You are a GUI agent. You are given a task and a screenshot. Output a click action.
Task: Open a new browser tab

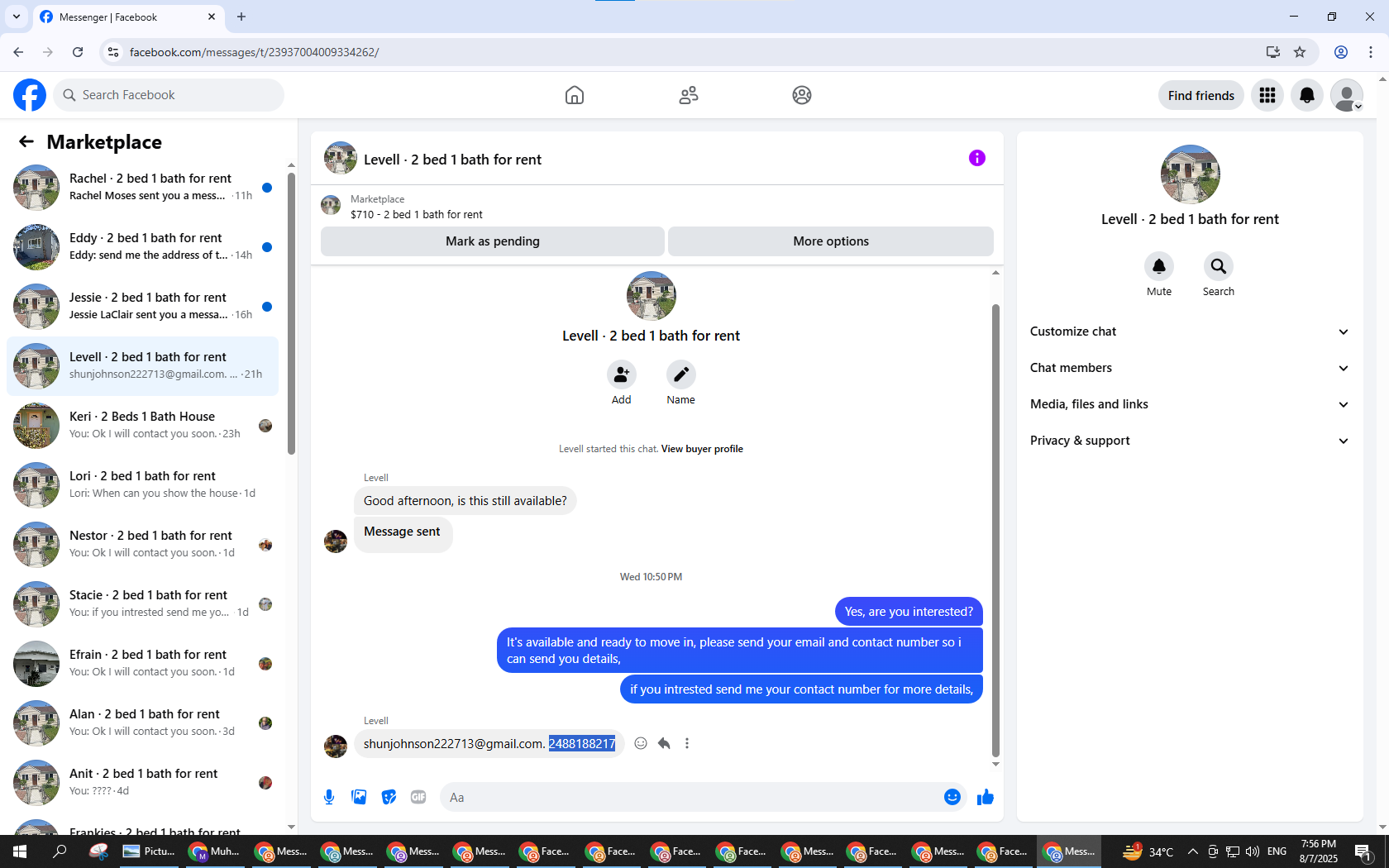click(x=241, y=17)
